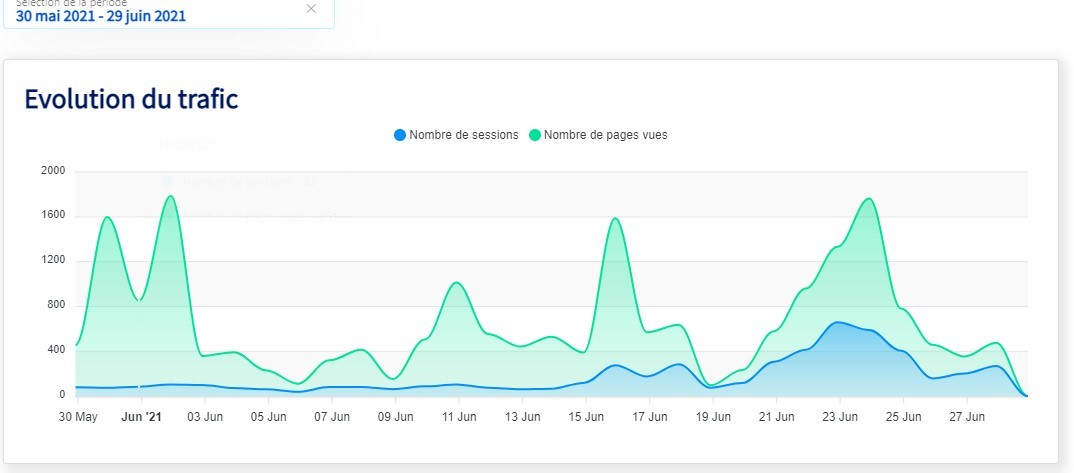Toggle the Nombre de pages vues legend label
The height and width of the screenshot is (473, 1074).
pos(605,135)
